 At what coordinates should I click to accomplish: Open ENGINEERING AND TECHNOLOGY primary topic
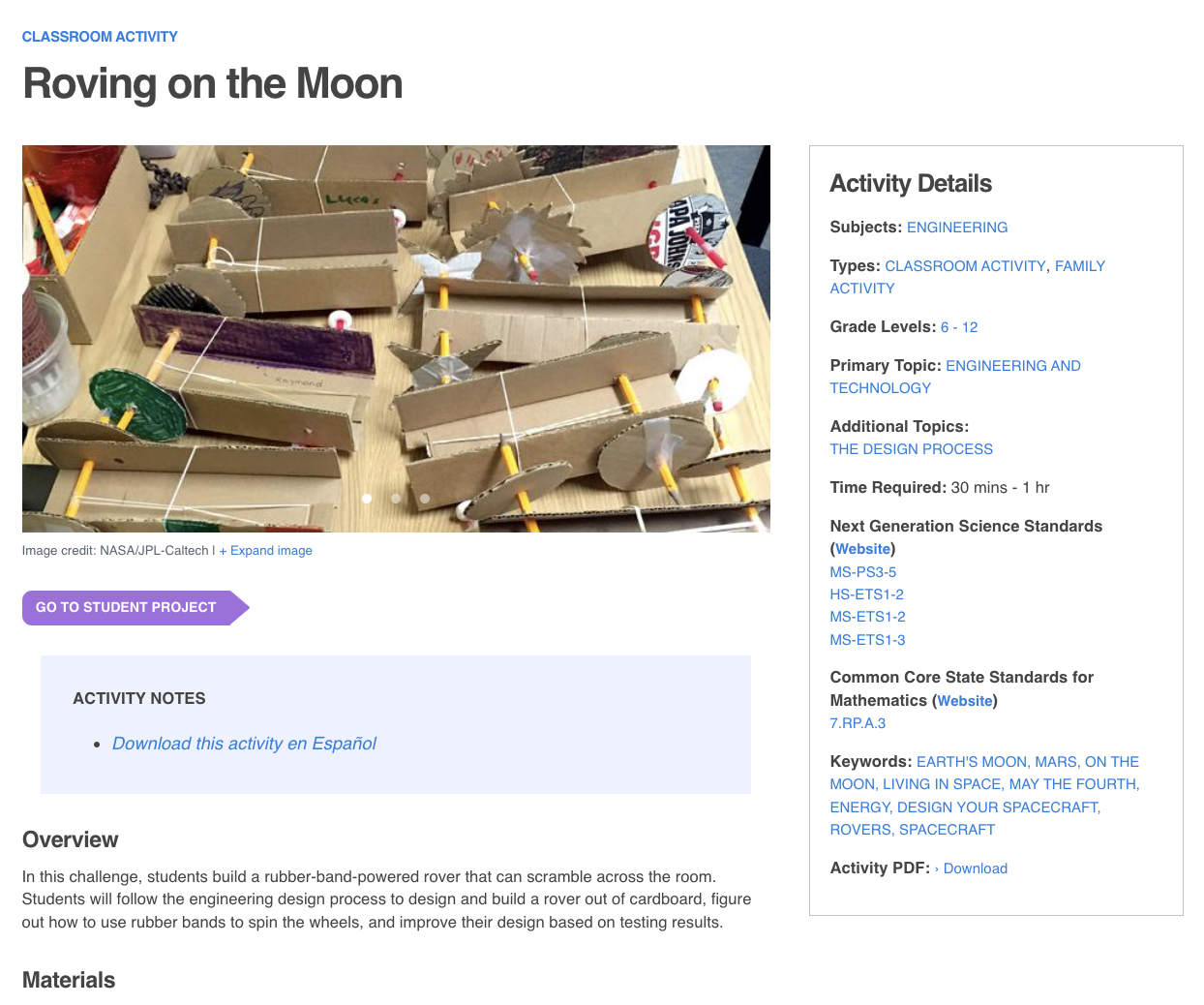pyautogui.click(x=1013, y=365)
